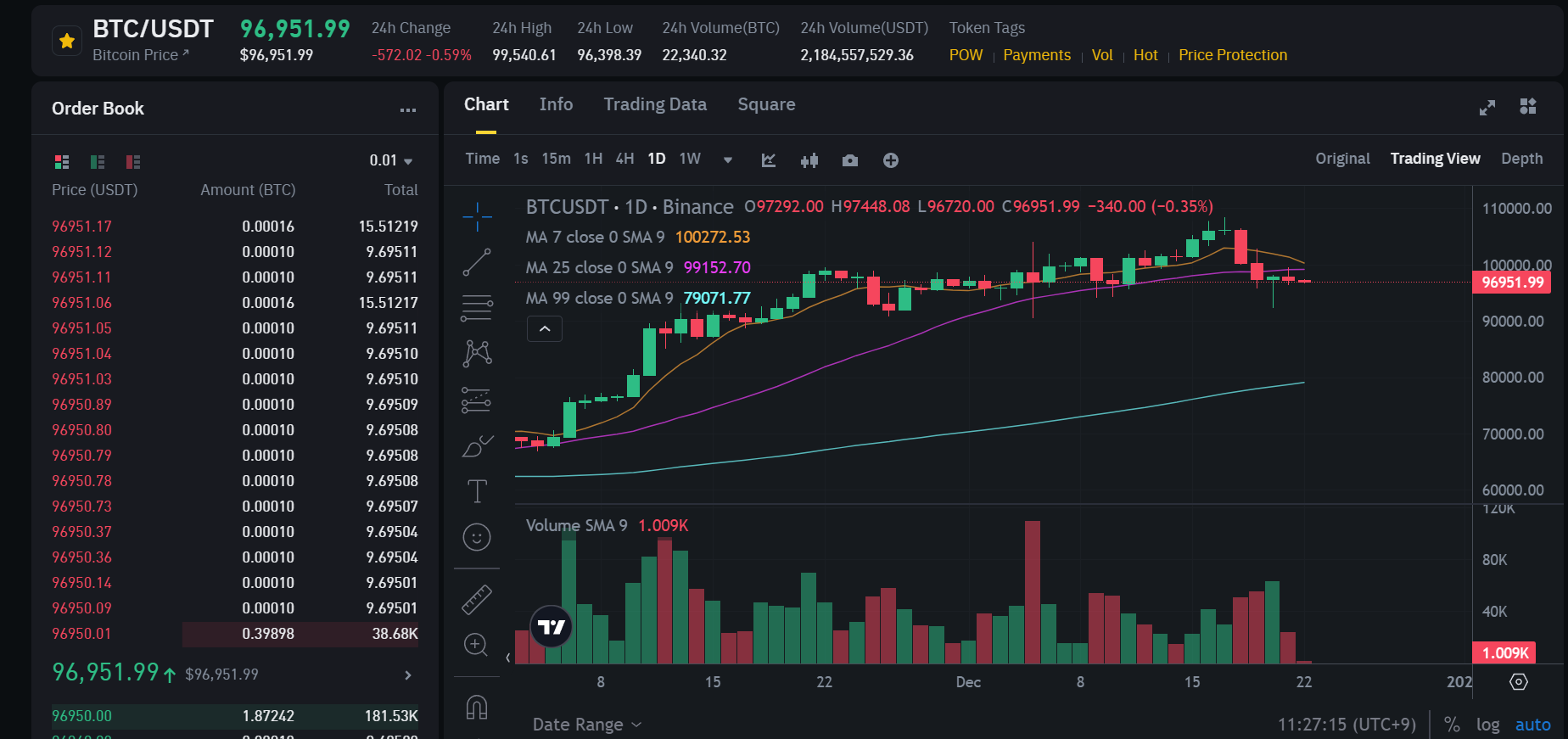Take a chart snapshot with camera icon
The image size is (1568, 739).
pyautogui.click(x=850, y=160)
